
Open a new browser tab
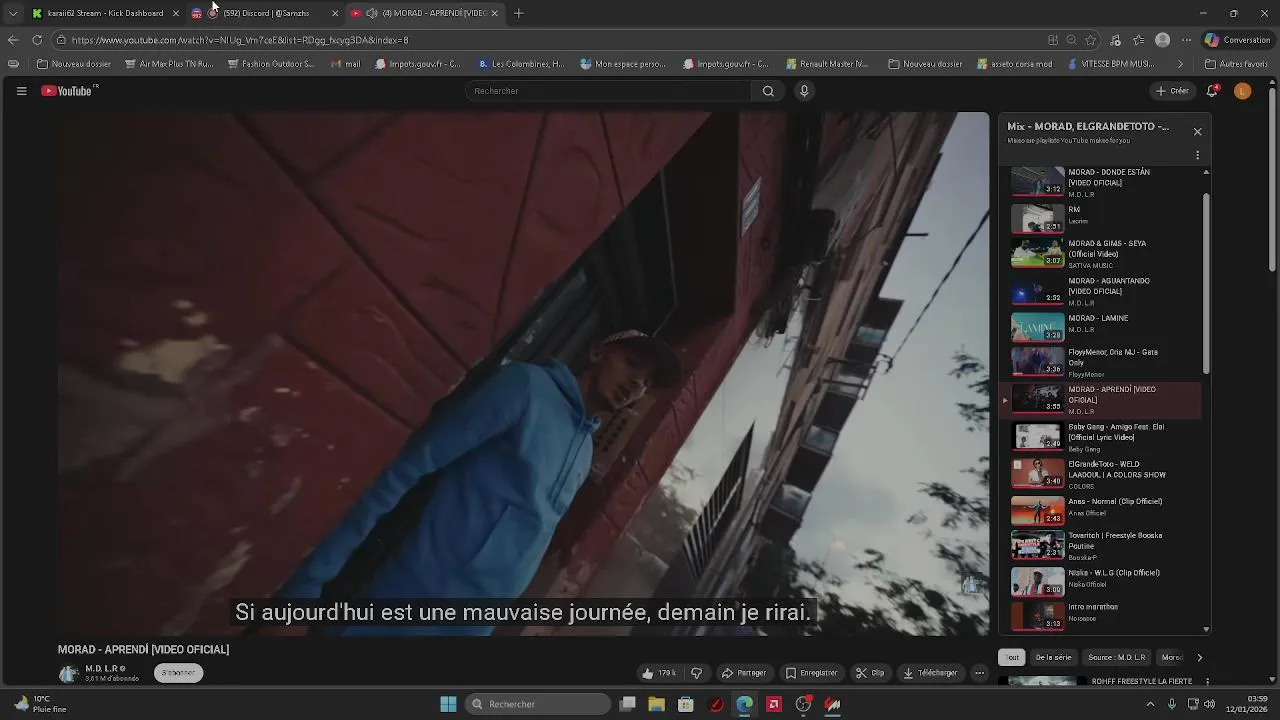[x=518, y=13]
